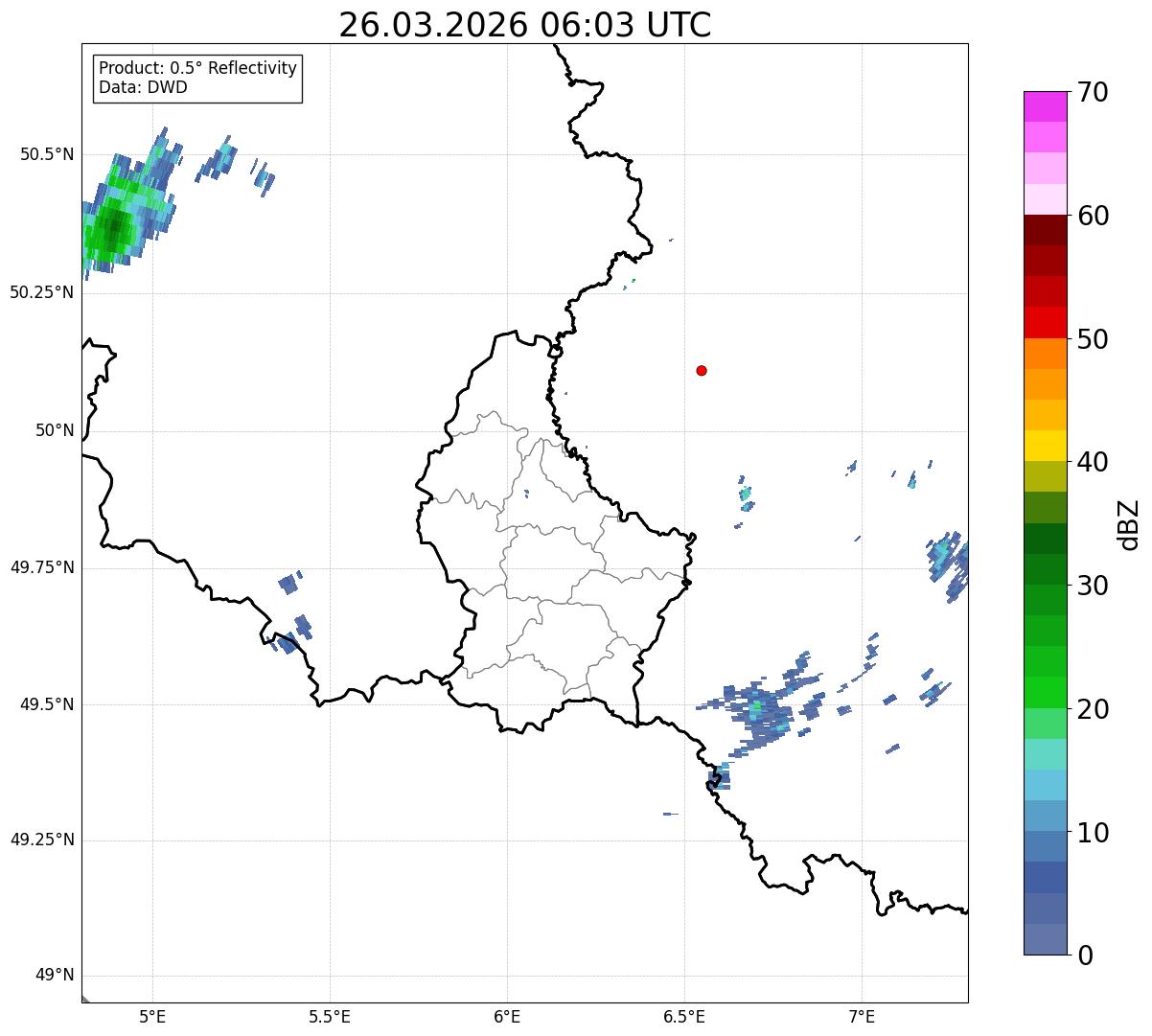Click the echo at the map's right edge near 49.75°N
This screenshot has width=1152, height=1036.
(x=949, y=565)
